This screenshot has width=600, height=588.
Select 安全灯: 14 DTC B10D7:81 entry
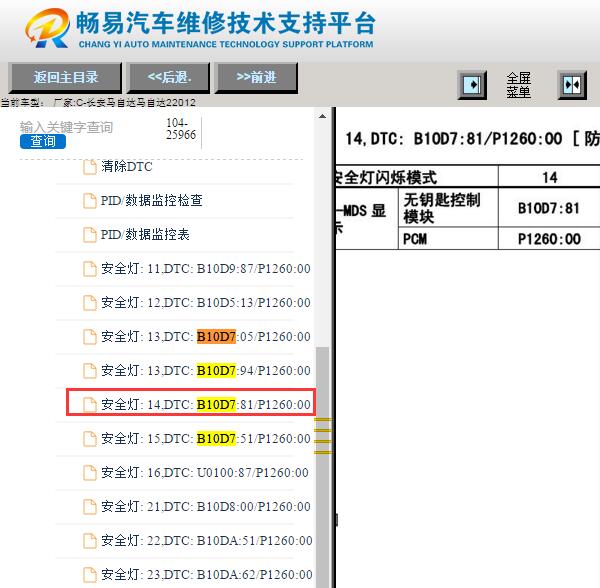pyautogui.click(x=206, y=404)
